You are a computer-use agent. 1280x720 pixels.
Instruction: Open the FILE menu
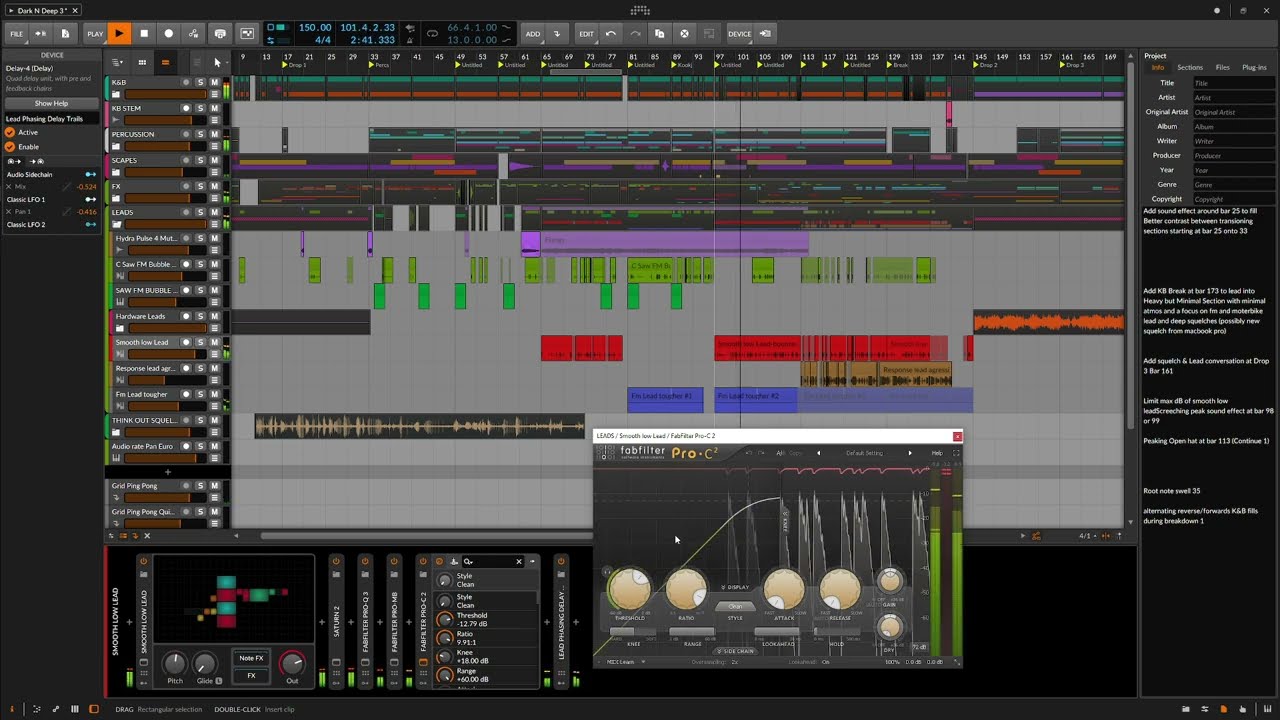(17, 33)
